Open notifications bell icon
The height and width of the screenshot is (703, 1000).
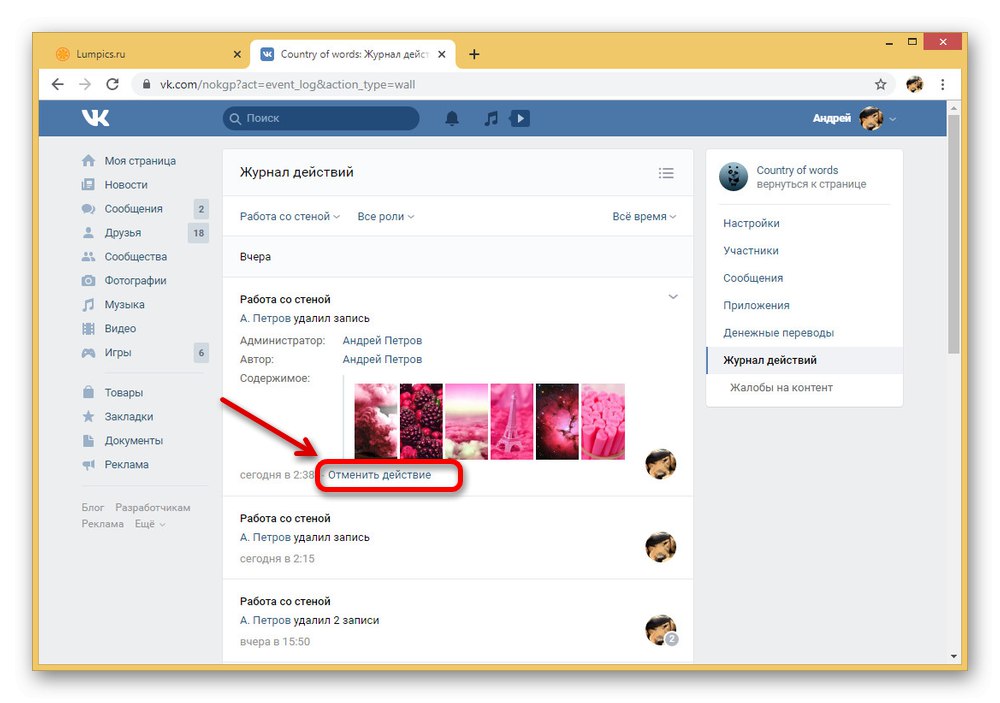click(452, 118)
